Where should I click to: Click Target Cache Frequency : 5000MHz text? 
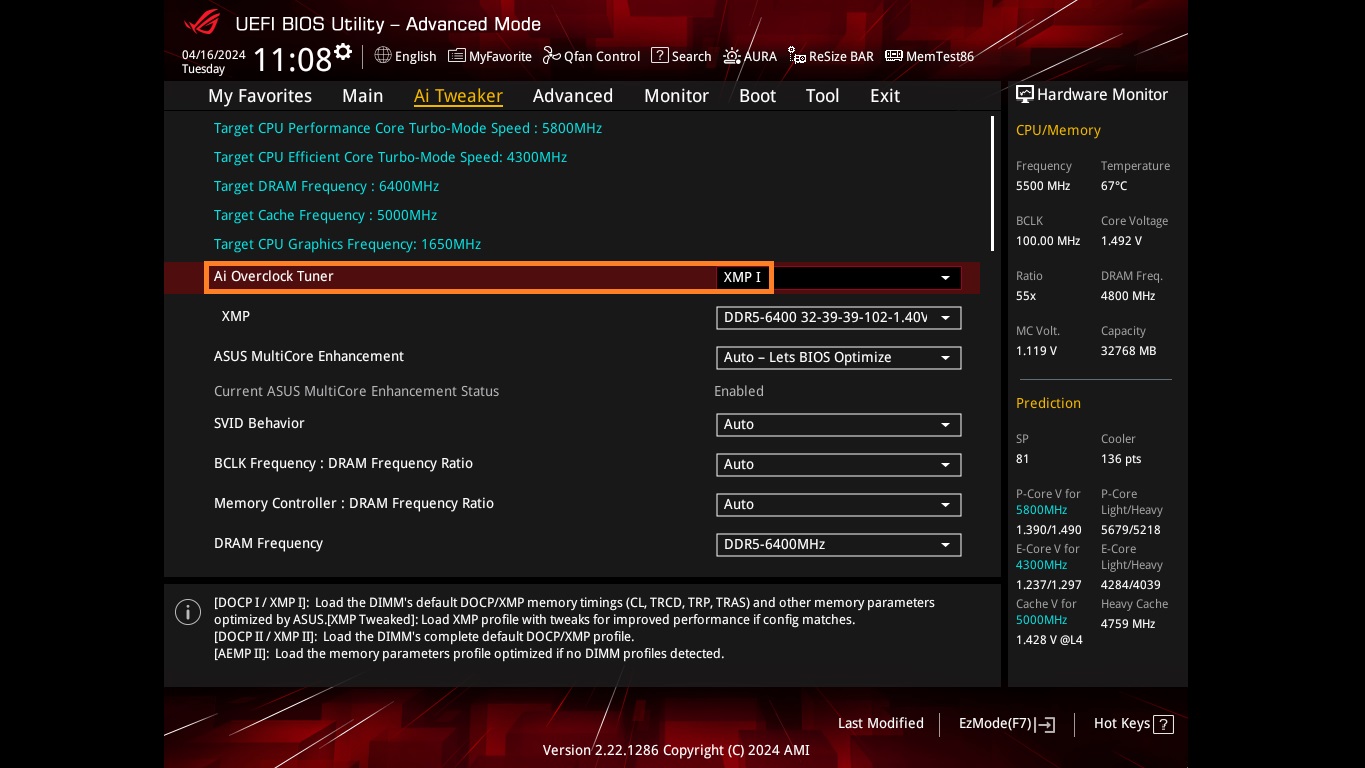325,215
